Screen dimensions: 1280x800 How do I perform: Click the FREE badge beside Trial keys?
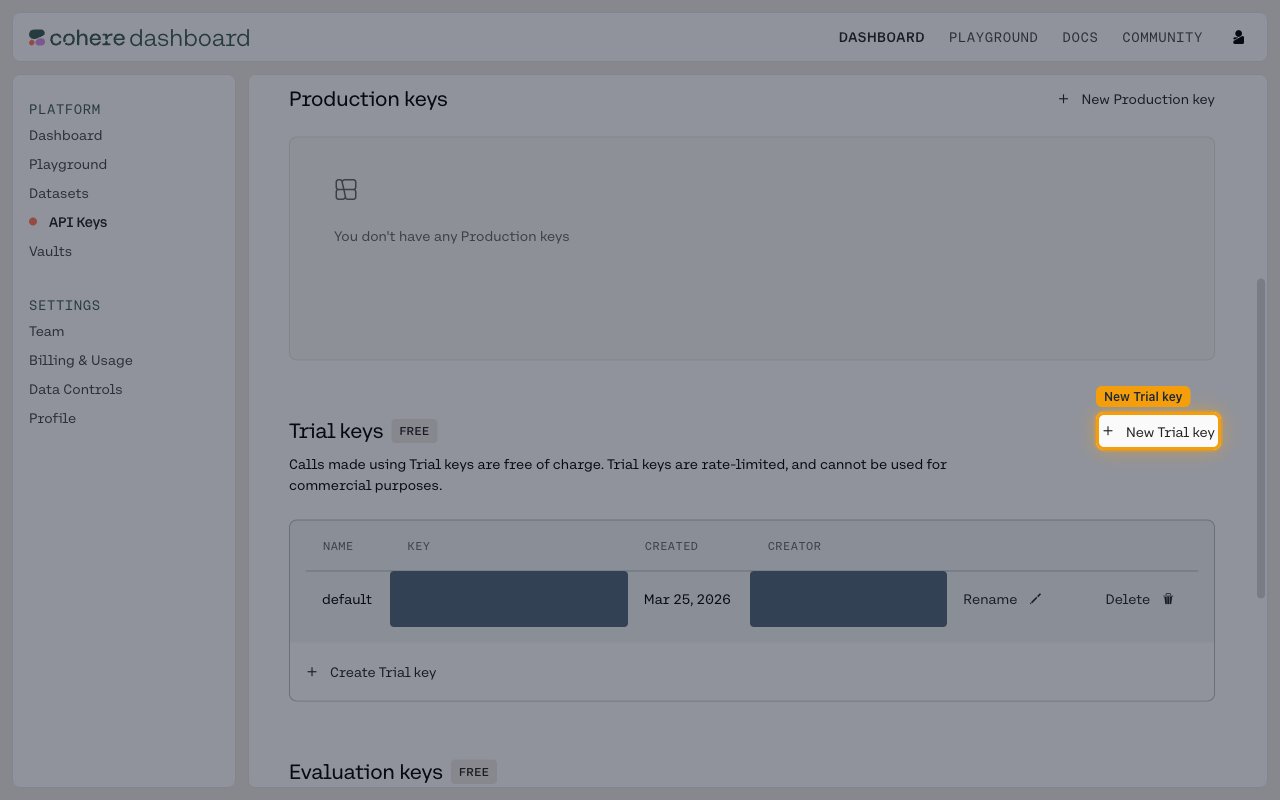[414, 431]
